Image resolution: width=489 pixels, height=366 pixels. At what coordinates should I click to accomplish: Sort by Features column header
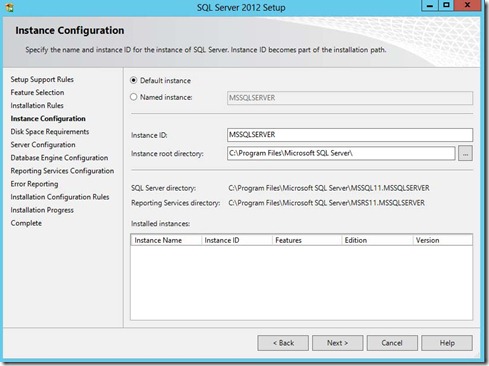click(307, 240)
